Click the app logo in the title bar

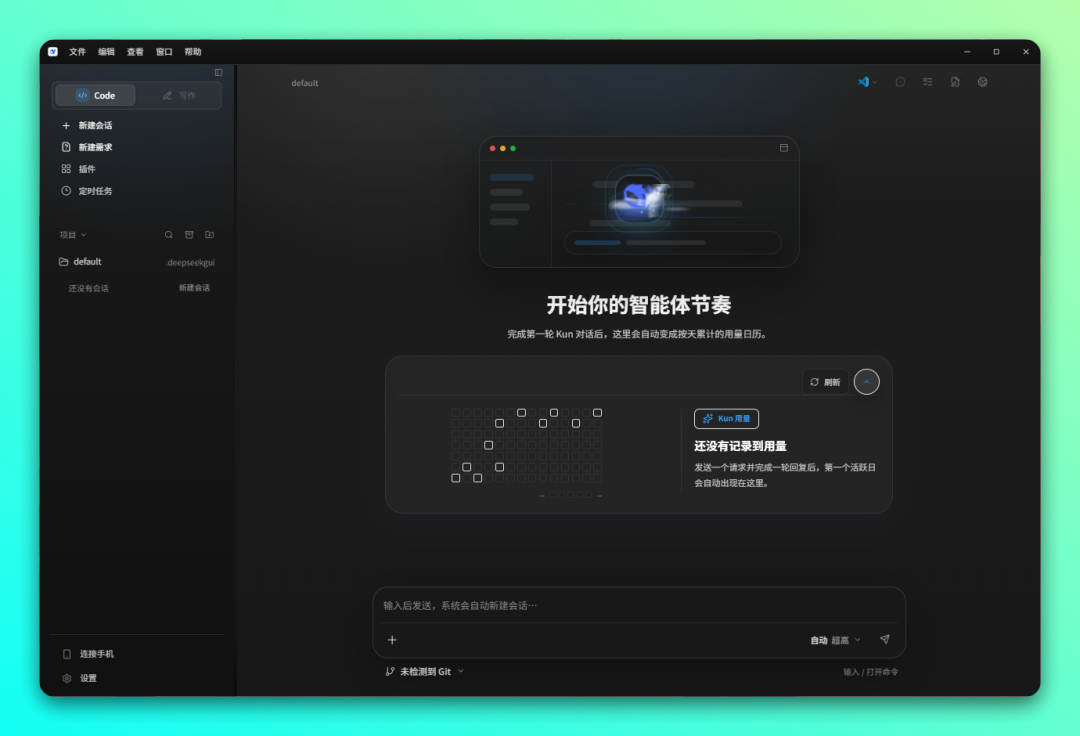(53, 52)
